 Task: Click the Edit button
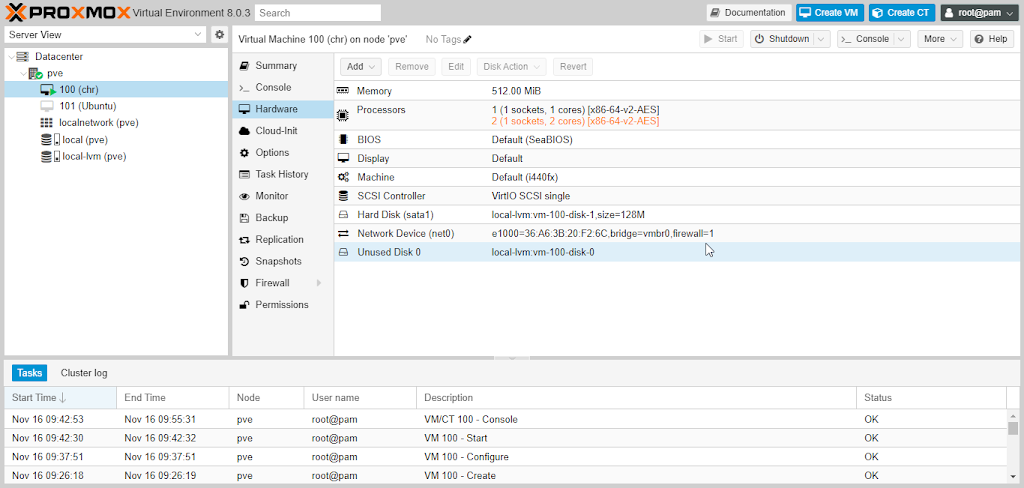coord(456,67)
